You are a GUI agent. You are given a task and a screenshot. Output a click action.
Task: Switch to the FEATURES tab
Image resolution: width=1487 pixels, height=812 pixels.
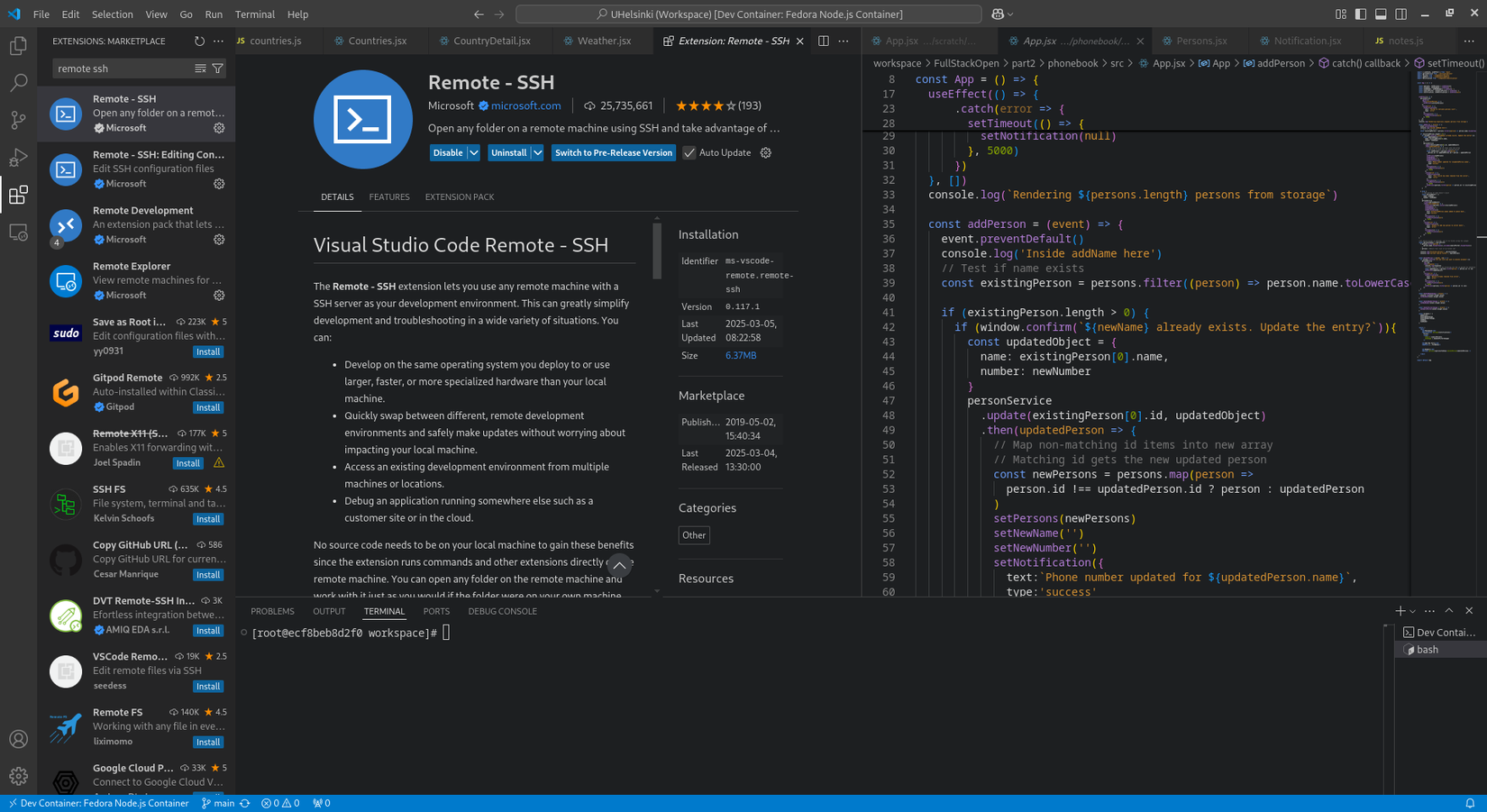click(389, 196)
